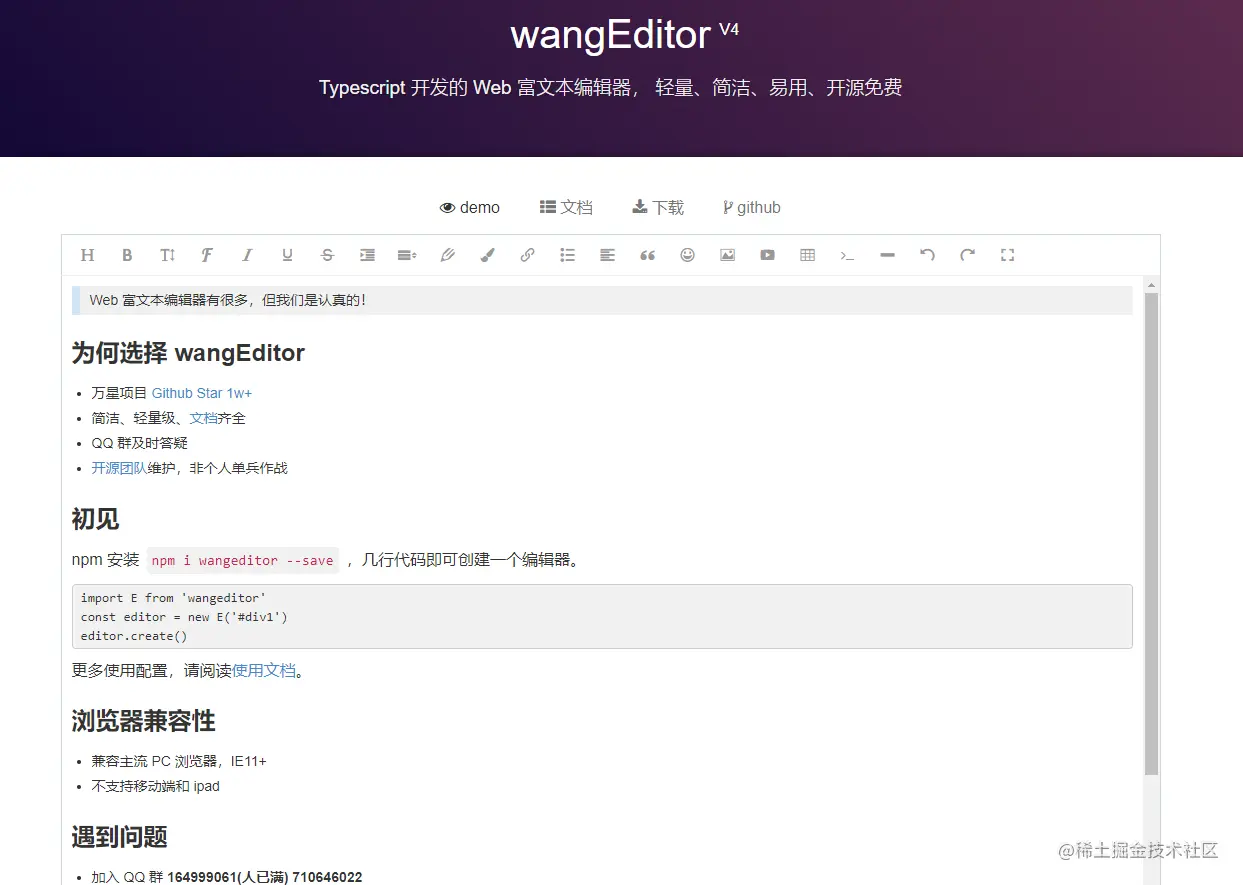Insert a hyperlink with the link icon
This screenshot has height=885, width=1243.
(527, 255)
